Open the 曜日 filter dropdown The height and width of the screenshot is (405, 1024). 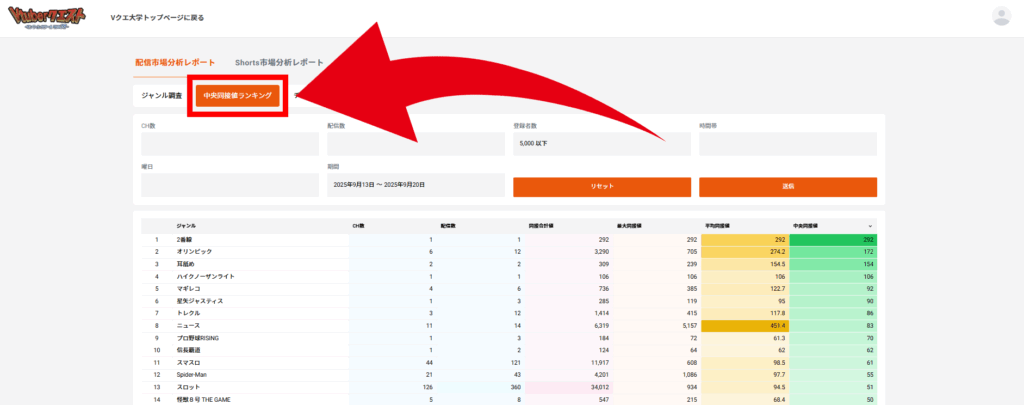[230, 185]
